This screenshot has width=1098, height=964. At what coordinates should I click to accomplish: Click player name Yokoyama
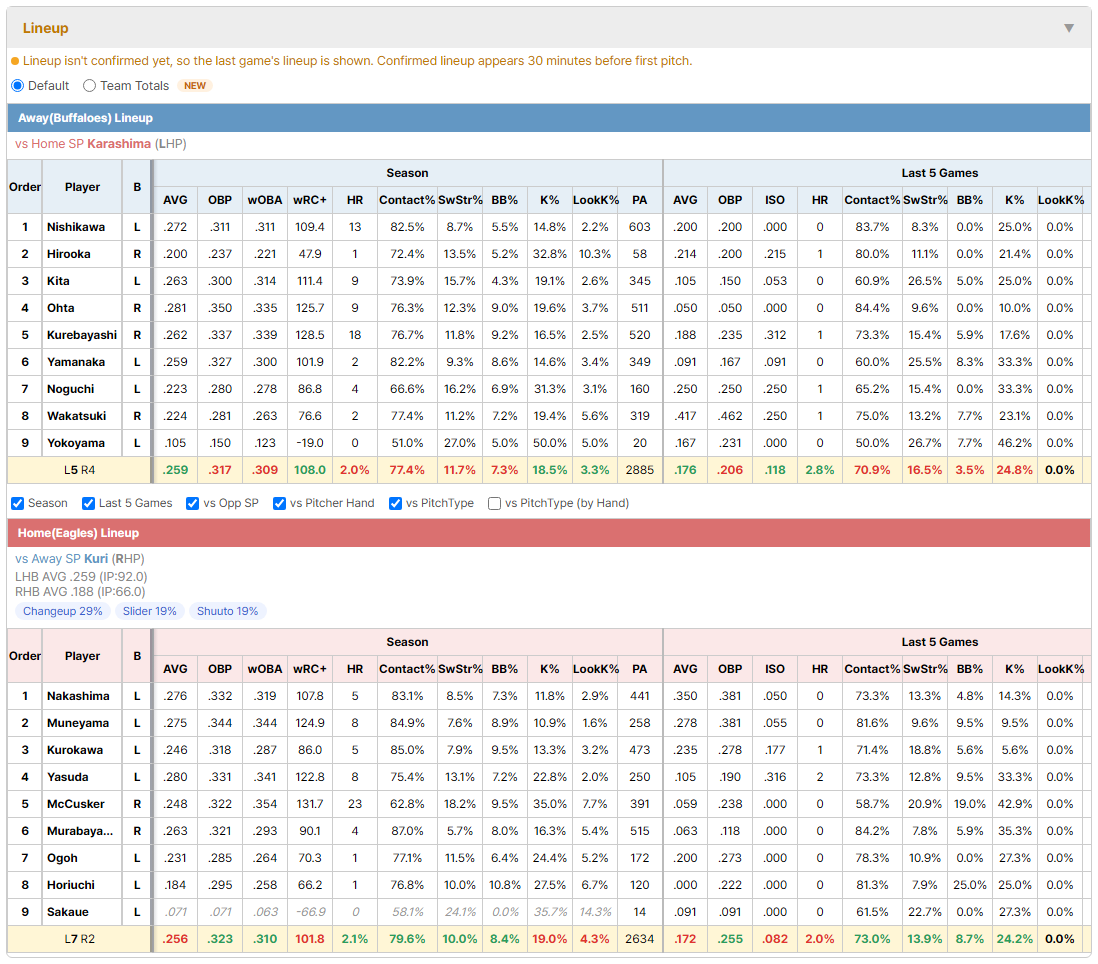(76, 443)
